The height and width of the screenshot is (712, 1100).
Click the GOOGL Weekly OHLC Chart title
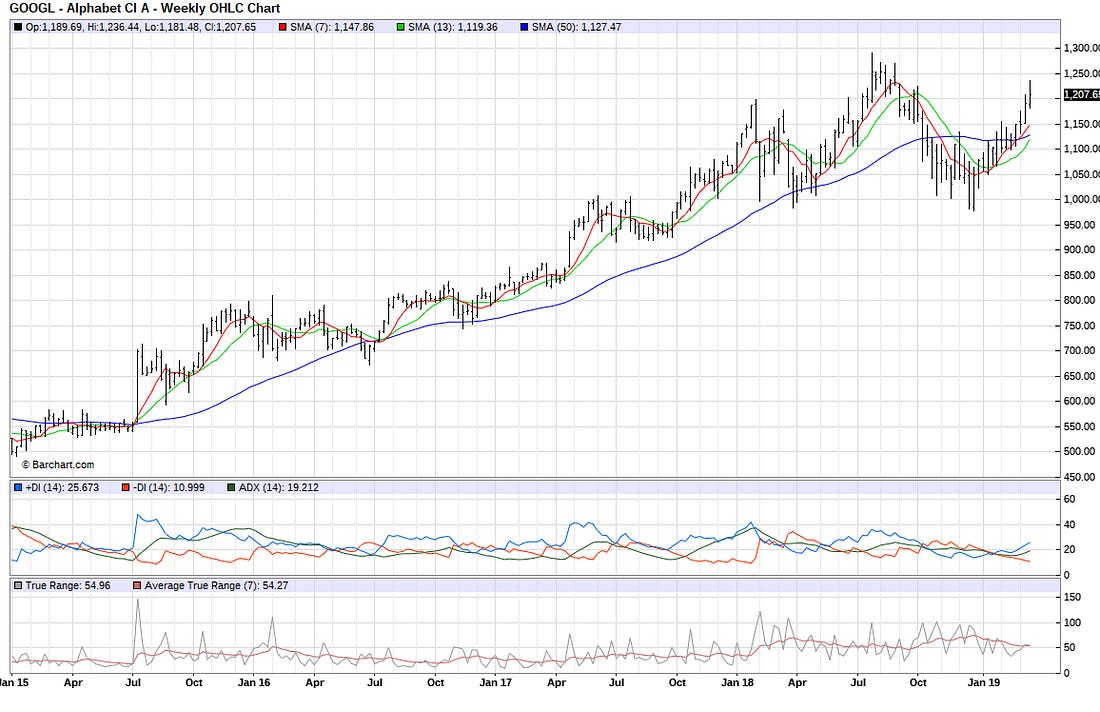[145, 8]
